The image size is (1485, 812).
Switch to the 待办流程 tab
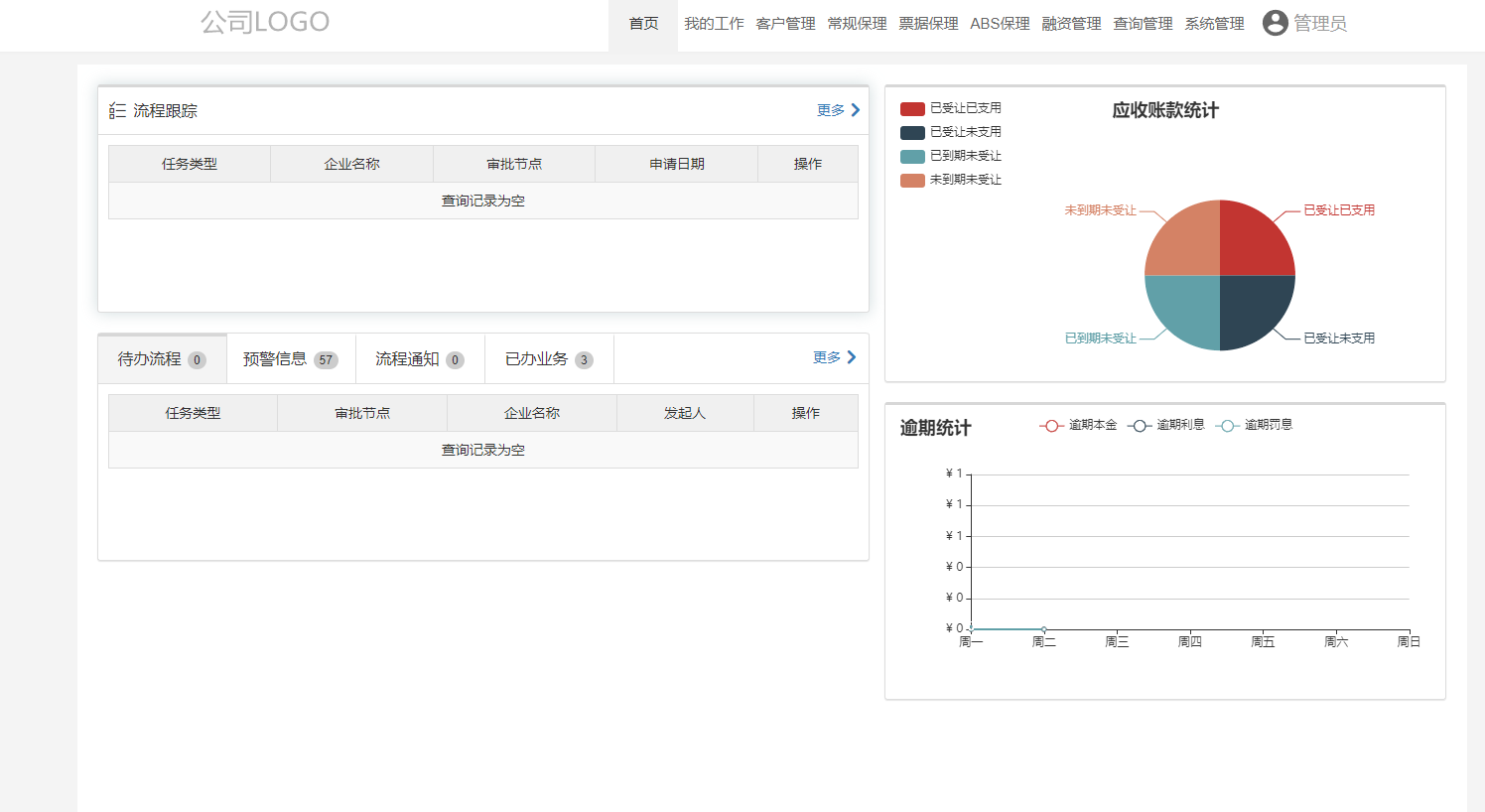pyautogui.click(x=163, y=359)
